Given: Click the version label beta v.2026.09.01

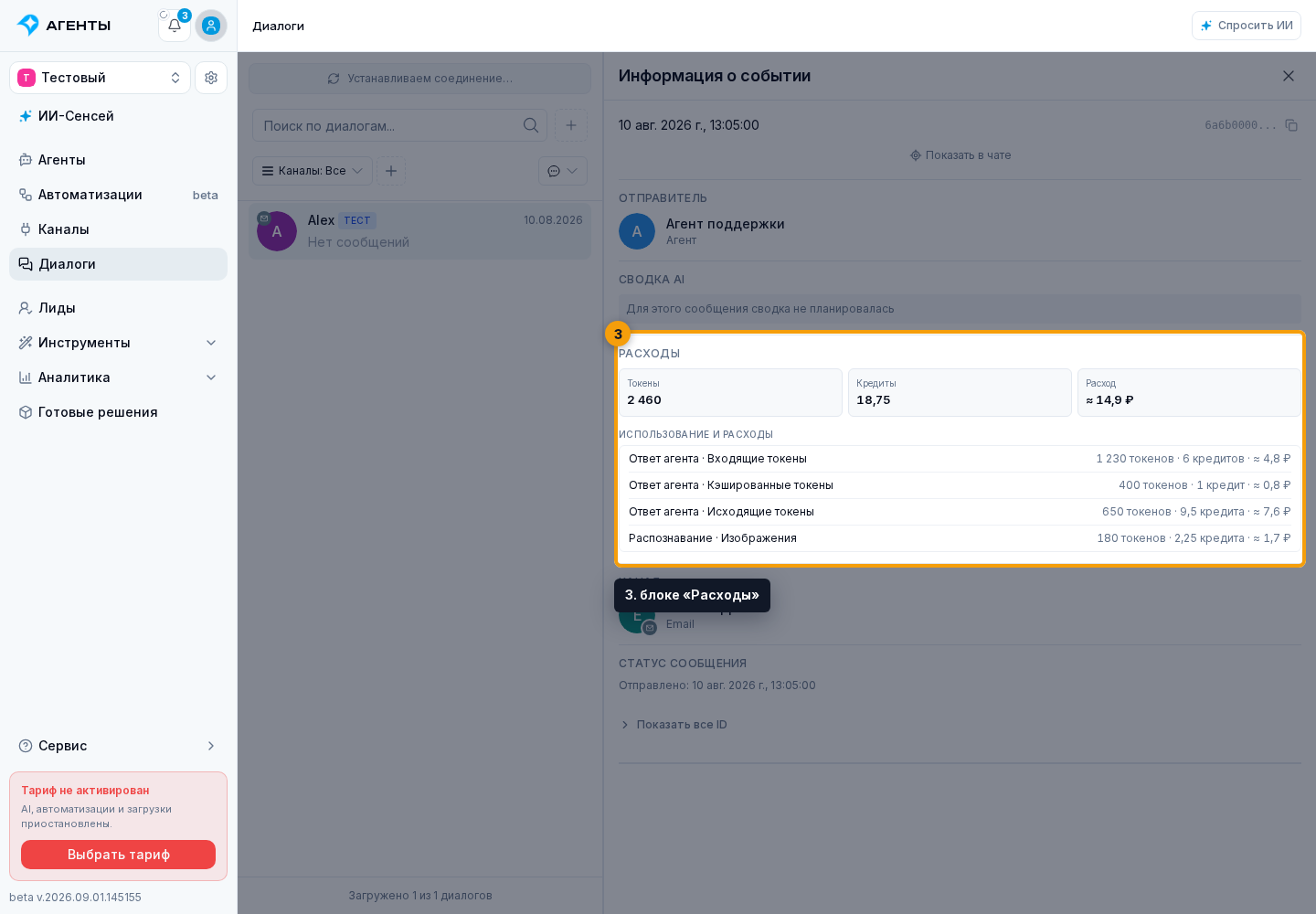Looking at the screenshot, I should (76, 898).
